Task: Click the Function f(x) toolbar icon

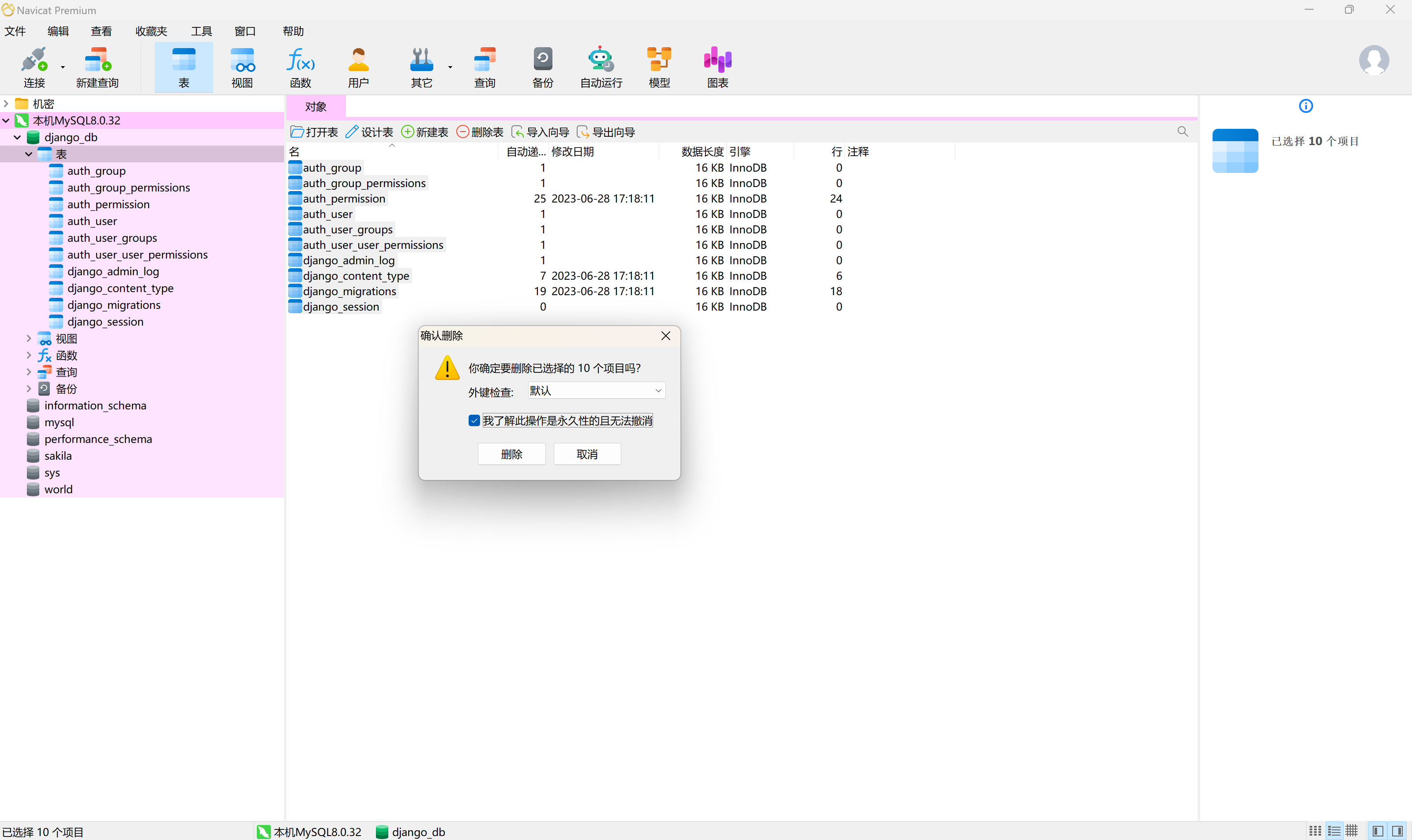Action: click(300, 67)
